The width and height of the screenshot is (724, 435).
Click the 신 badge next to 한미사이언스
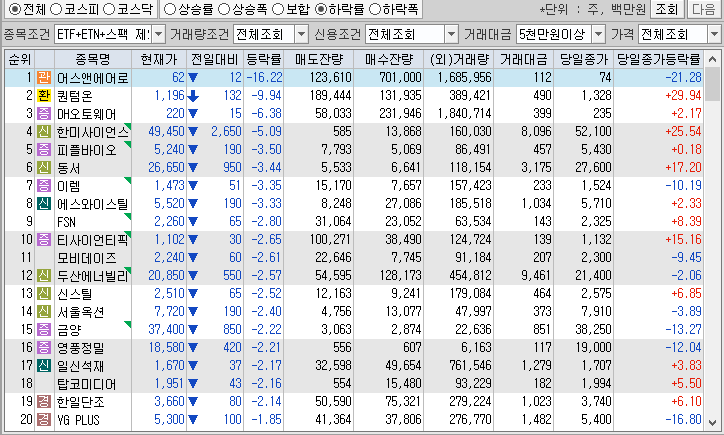pyautogui.click(x=44, y=132)
